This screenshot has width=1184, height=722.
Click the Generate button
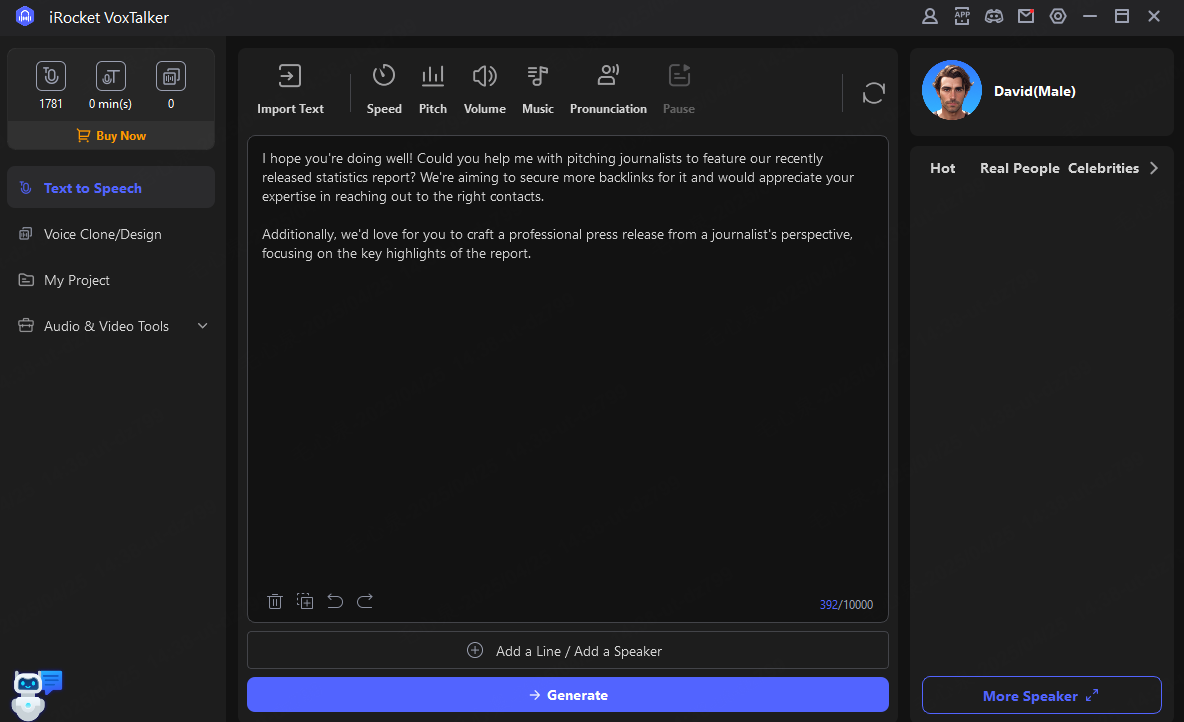click(567, 694)
